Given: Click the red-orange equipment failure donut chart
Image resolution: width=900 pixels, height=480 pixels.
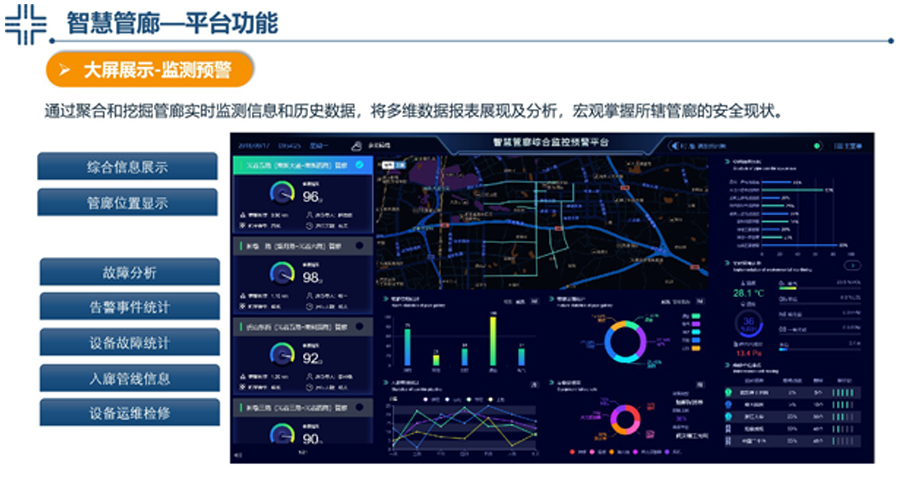Looking at the screenshot, I should click(x=625, y=421).
